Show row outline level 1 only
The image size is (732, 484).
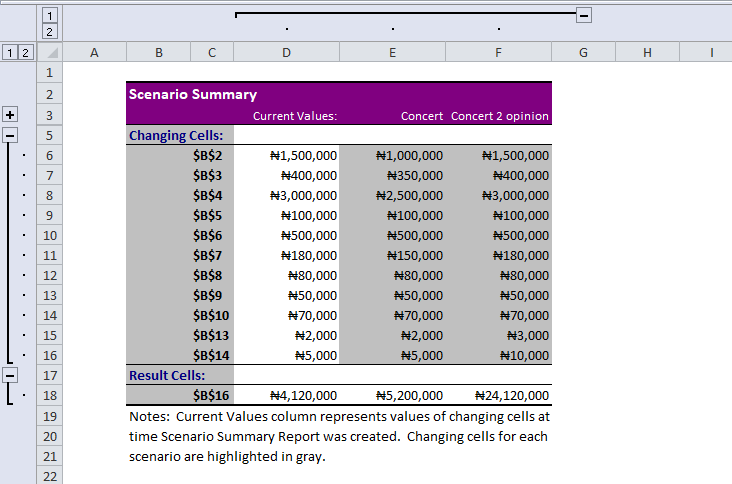[x=9, y=52]
